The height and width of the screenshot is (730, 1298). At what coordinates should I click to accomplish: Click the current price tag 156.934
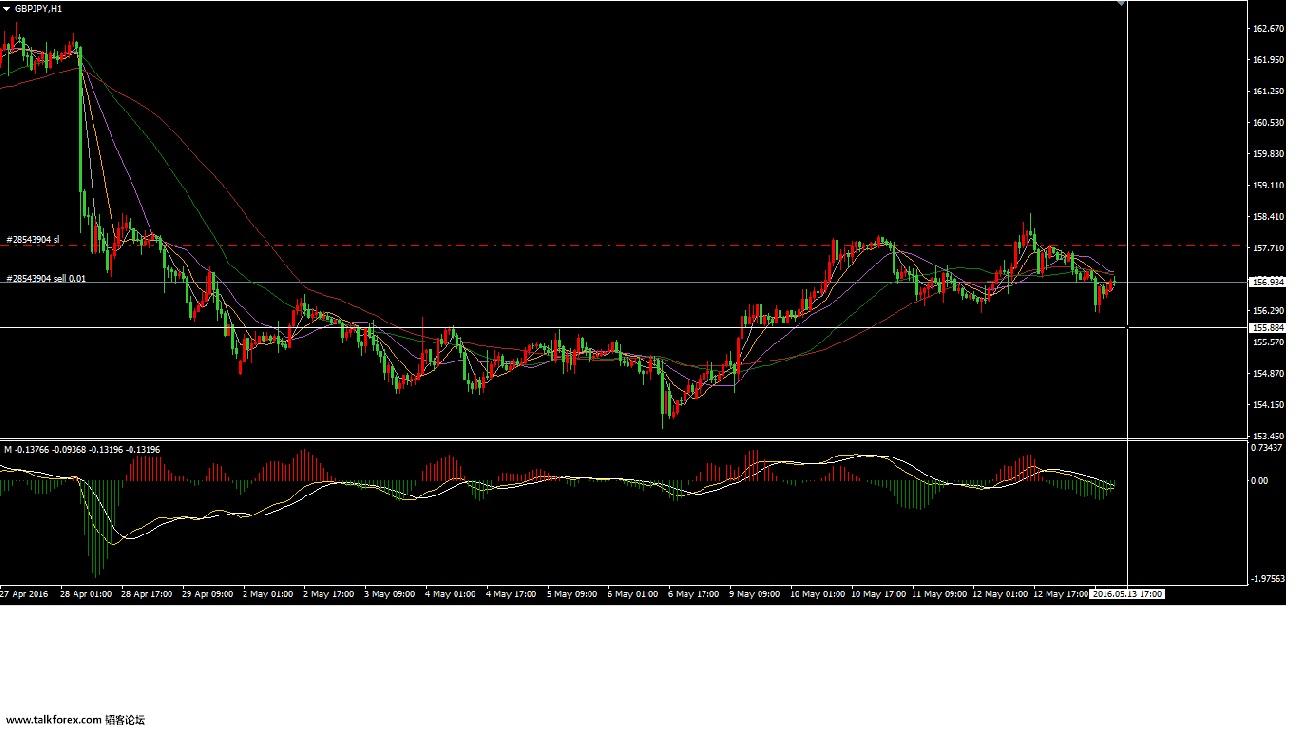click(1268, 282)
